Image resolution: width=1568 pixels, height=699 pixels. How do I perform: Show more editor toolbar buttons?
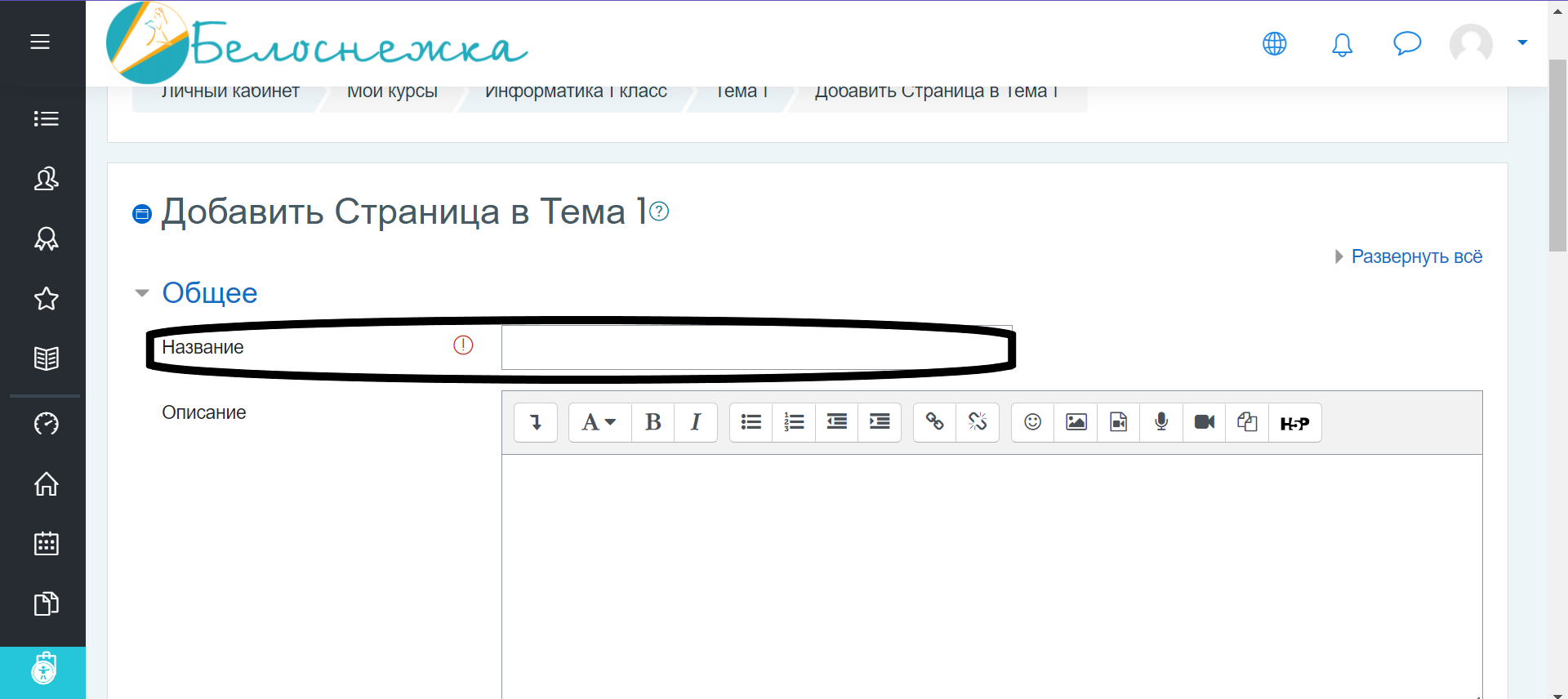(x=536, y=422)
